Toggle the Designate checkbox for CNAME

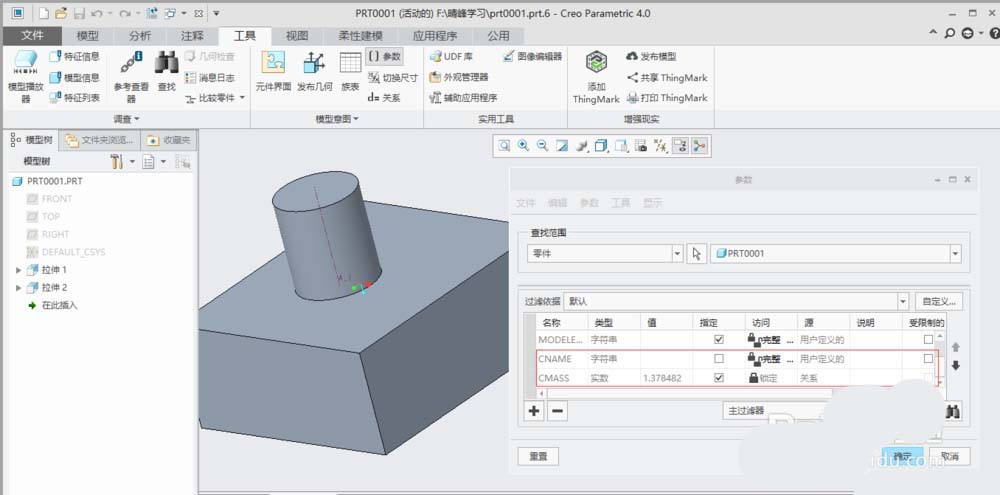click(719, 359)
